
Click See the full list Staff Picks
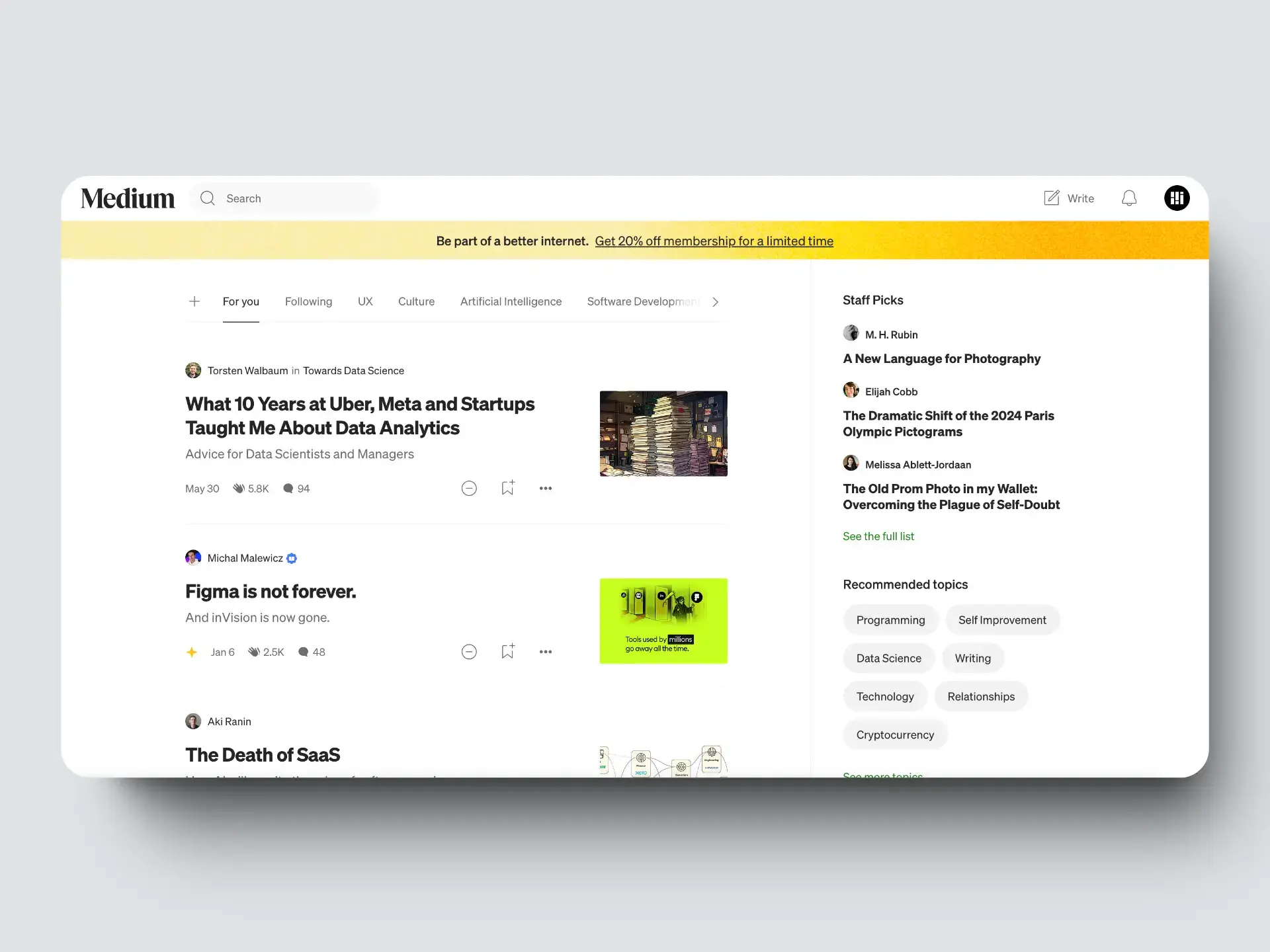[878, 536]
